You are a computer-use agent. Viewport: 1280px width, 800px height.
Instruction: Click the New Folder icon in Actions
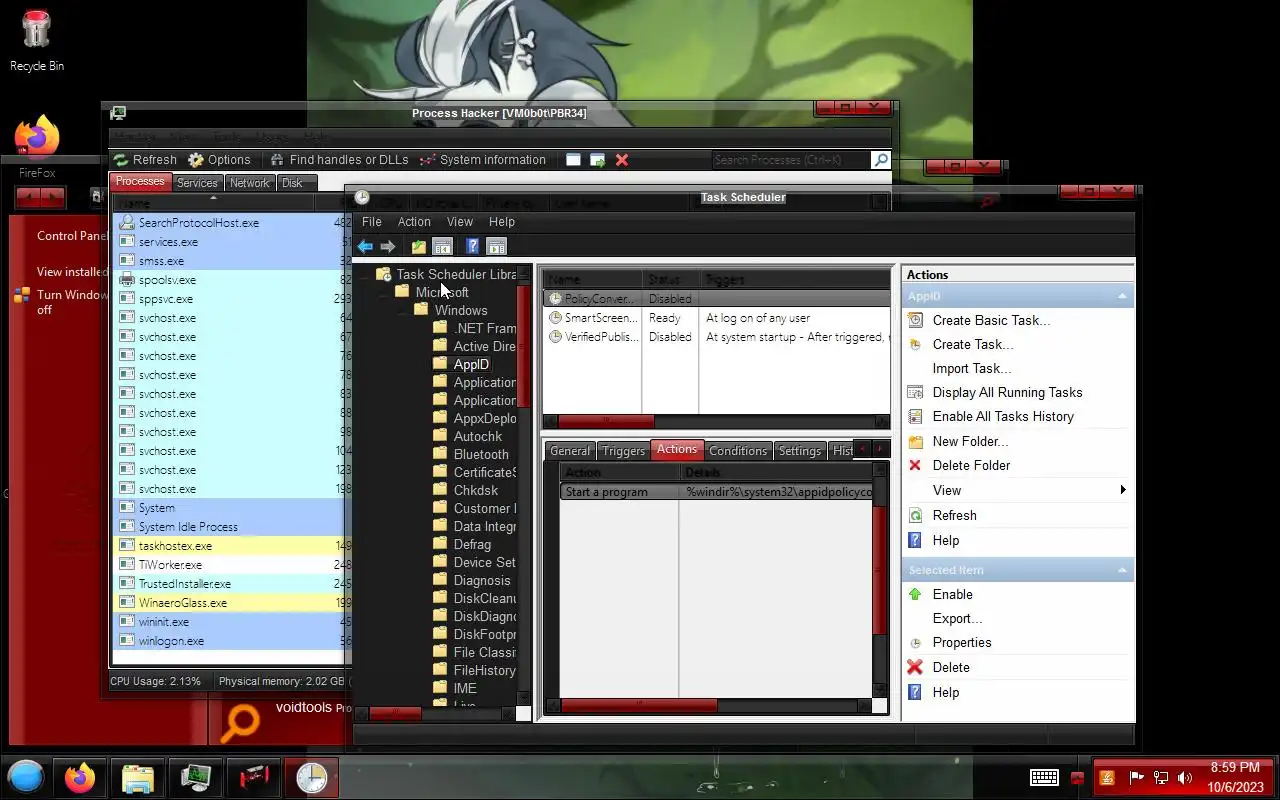(x=915, y=441)
